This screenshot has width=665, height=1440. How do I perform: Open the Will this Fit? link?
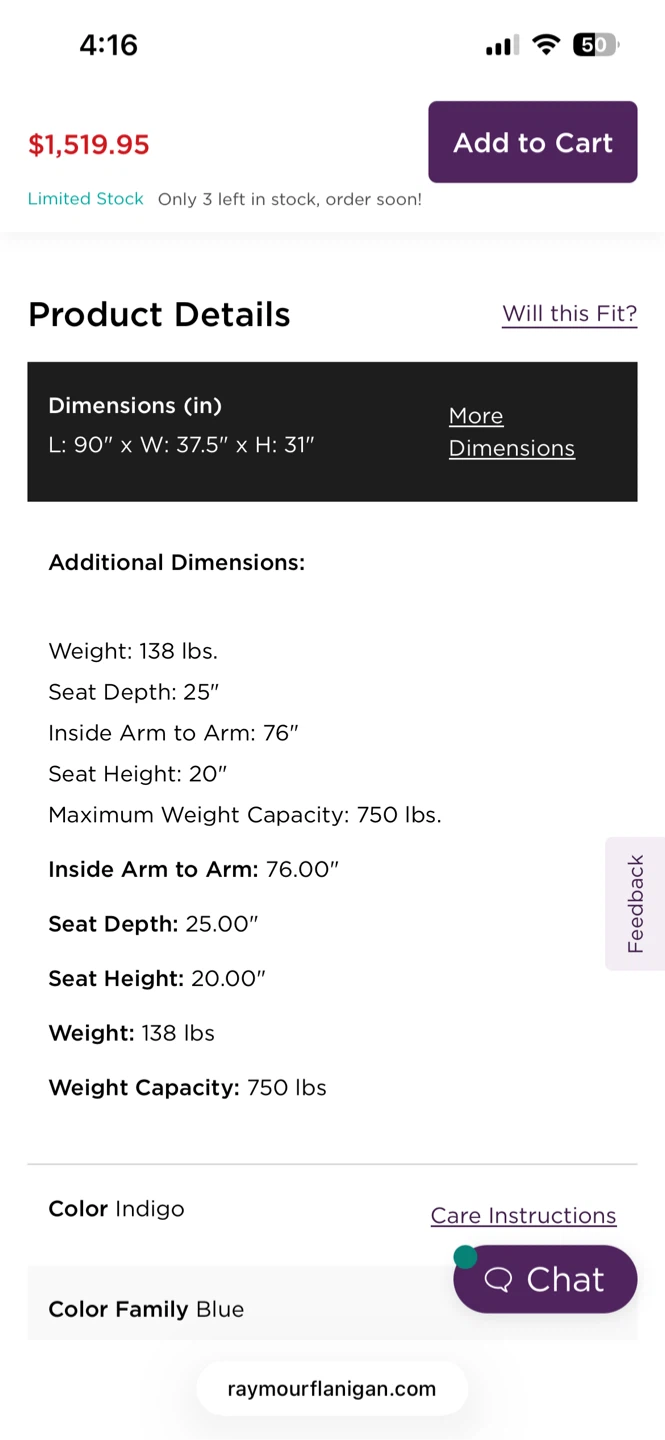[x=569, y=314]
